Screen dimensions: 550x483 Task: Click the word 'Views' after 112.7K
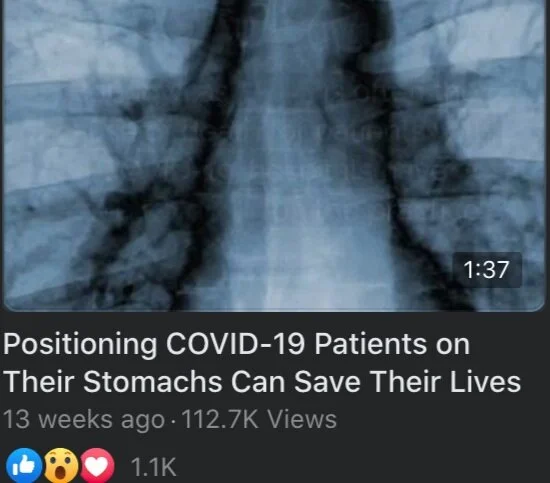coord(302,419)
